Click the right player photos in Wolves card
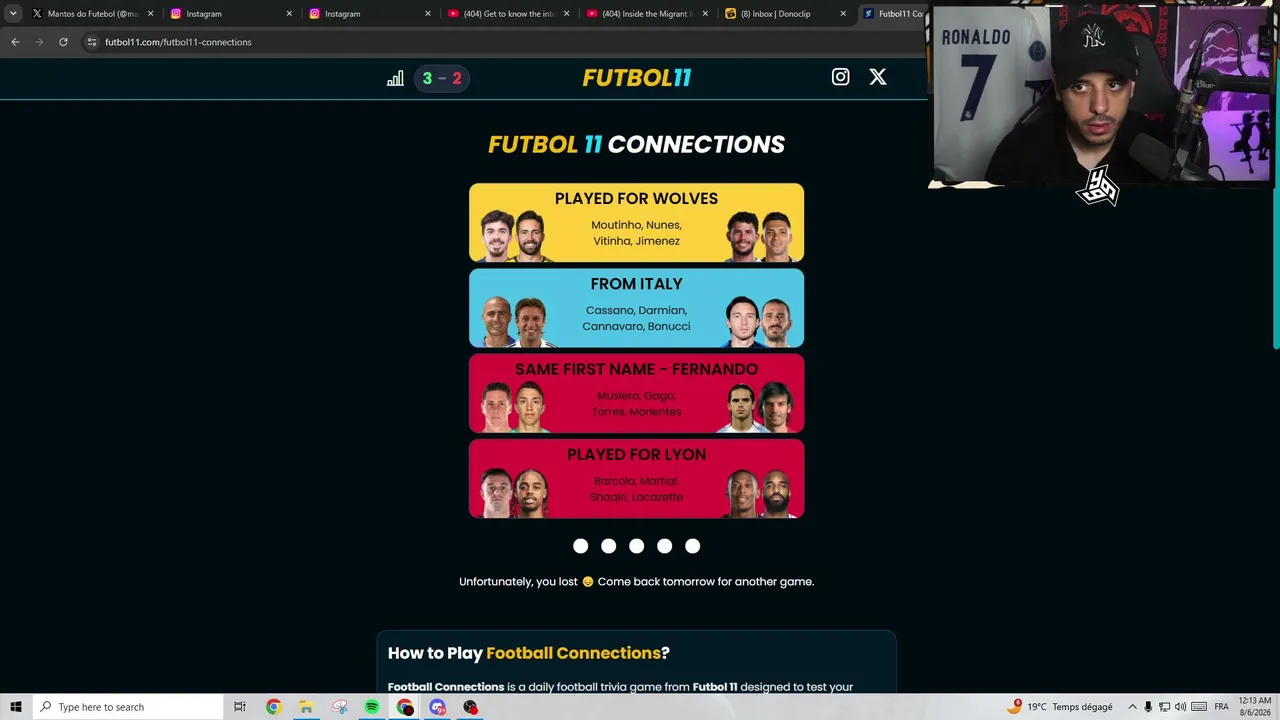 pyautogui.click(x=760, y=236)
